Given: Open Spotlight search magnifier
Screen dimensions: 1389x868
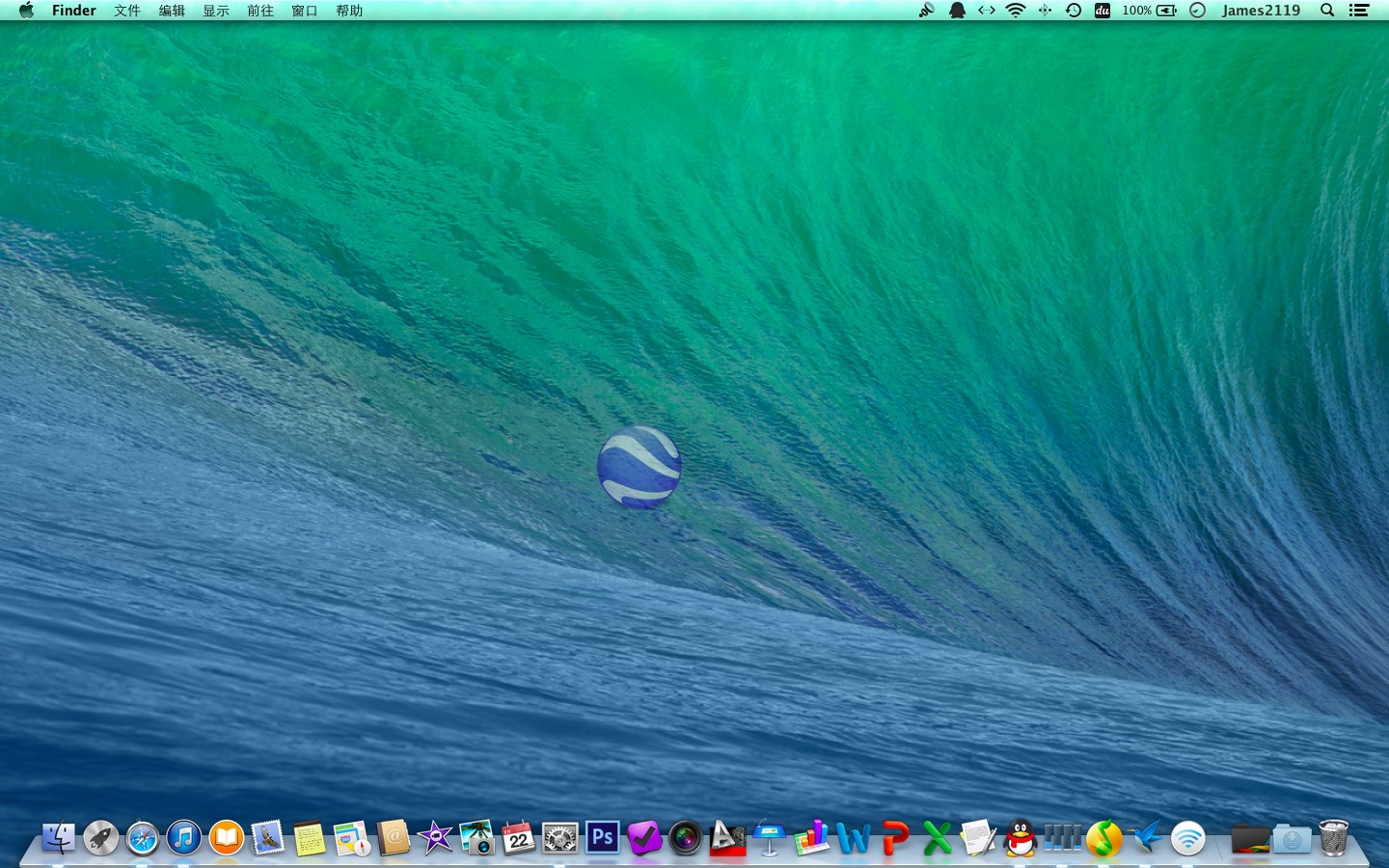Looking at the screenshot, I should [1327, 11].
